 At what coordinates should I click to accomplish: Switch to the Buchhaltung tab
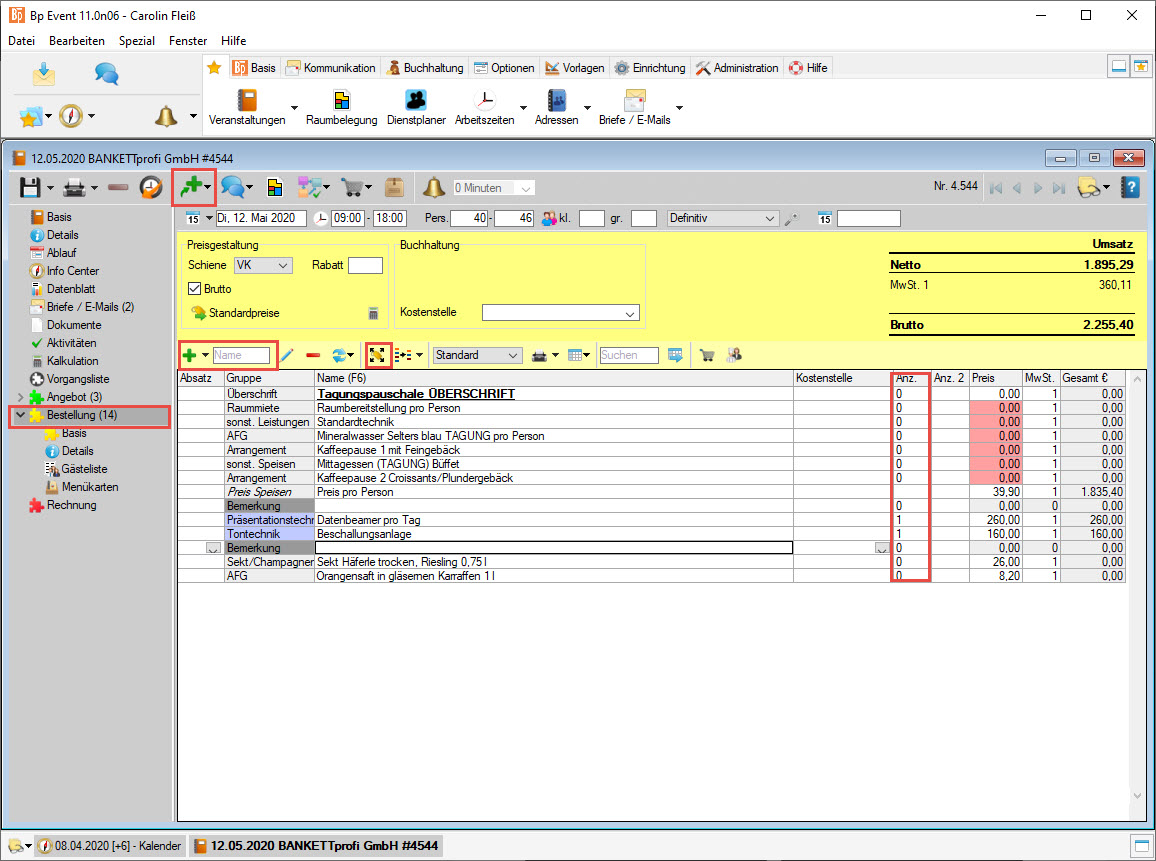pos(425,68)
